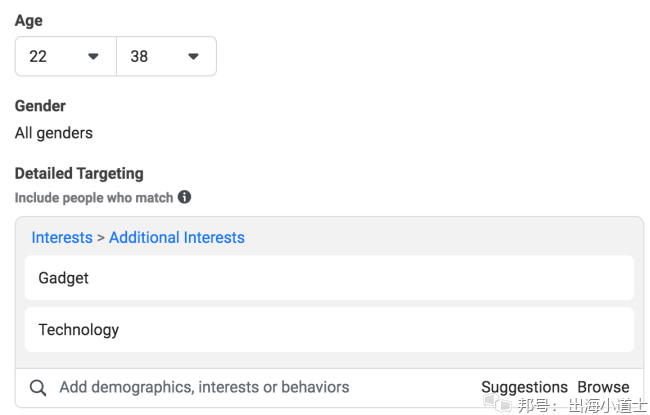Click the Age section label

(x=29, y=21)
